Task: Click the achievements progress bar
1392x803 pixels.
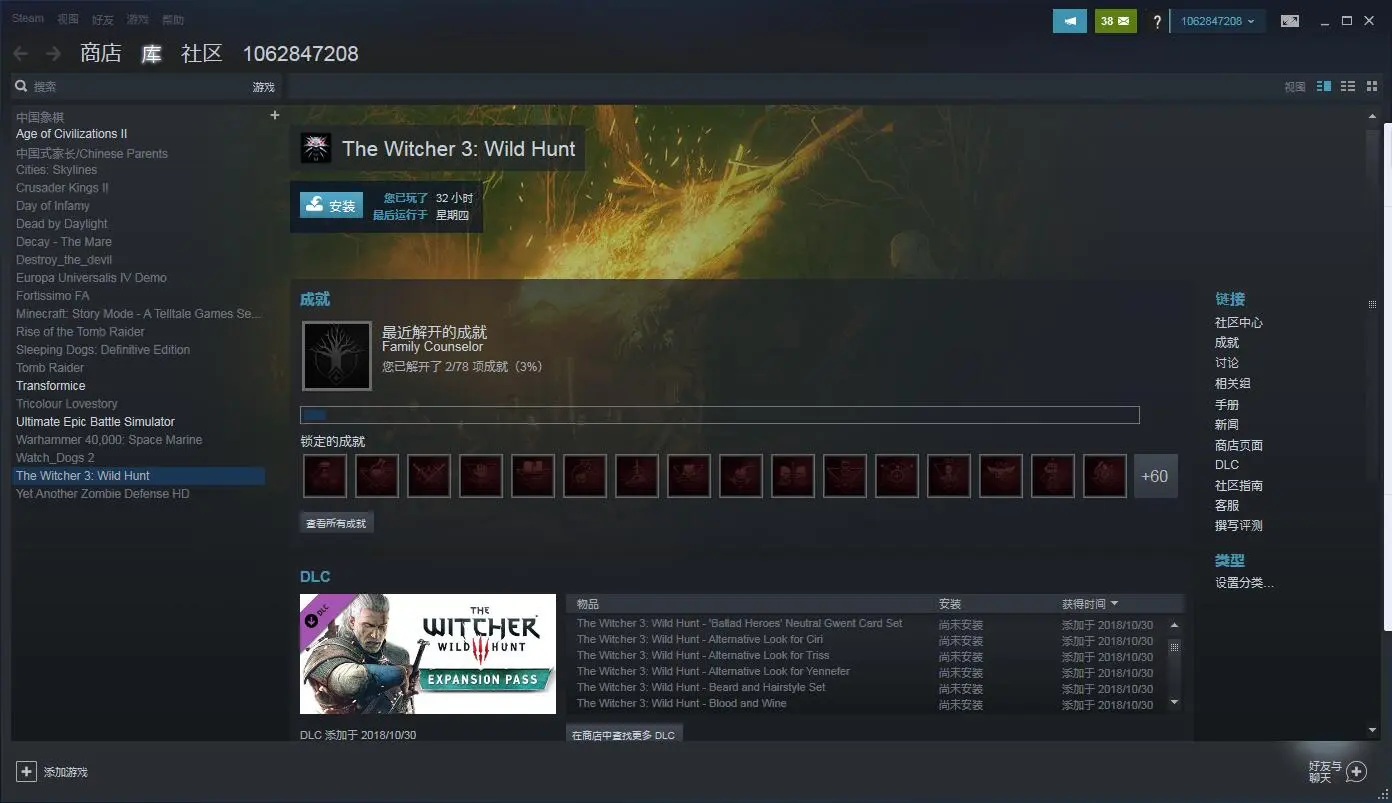Action: [720, 415]
